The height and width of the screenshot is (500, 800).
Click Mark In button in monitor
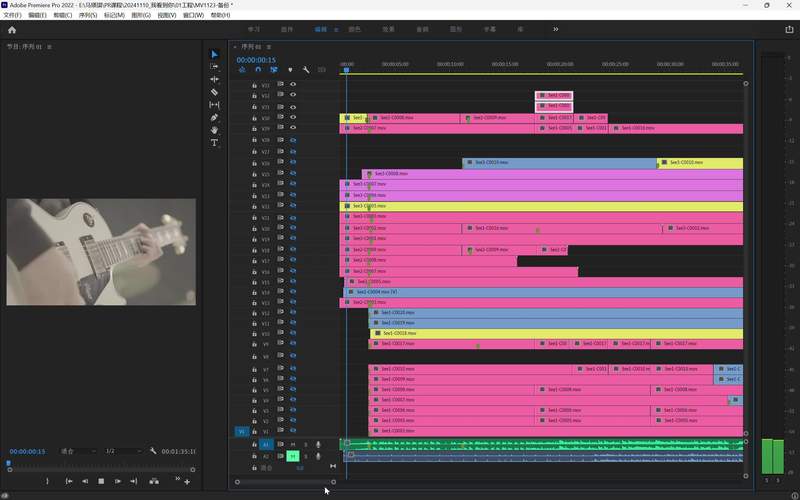(x=47, y=481)
